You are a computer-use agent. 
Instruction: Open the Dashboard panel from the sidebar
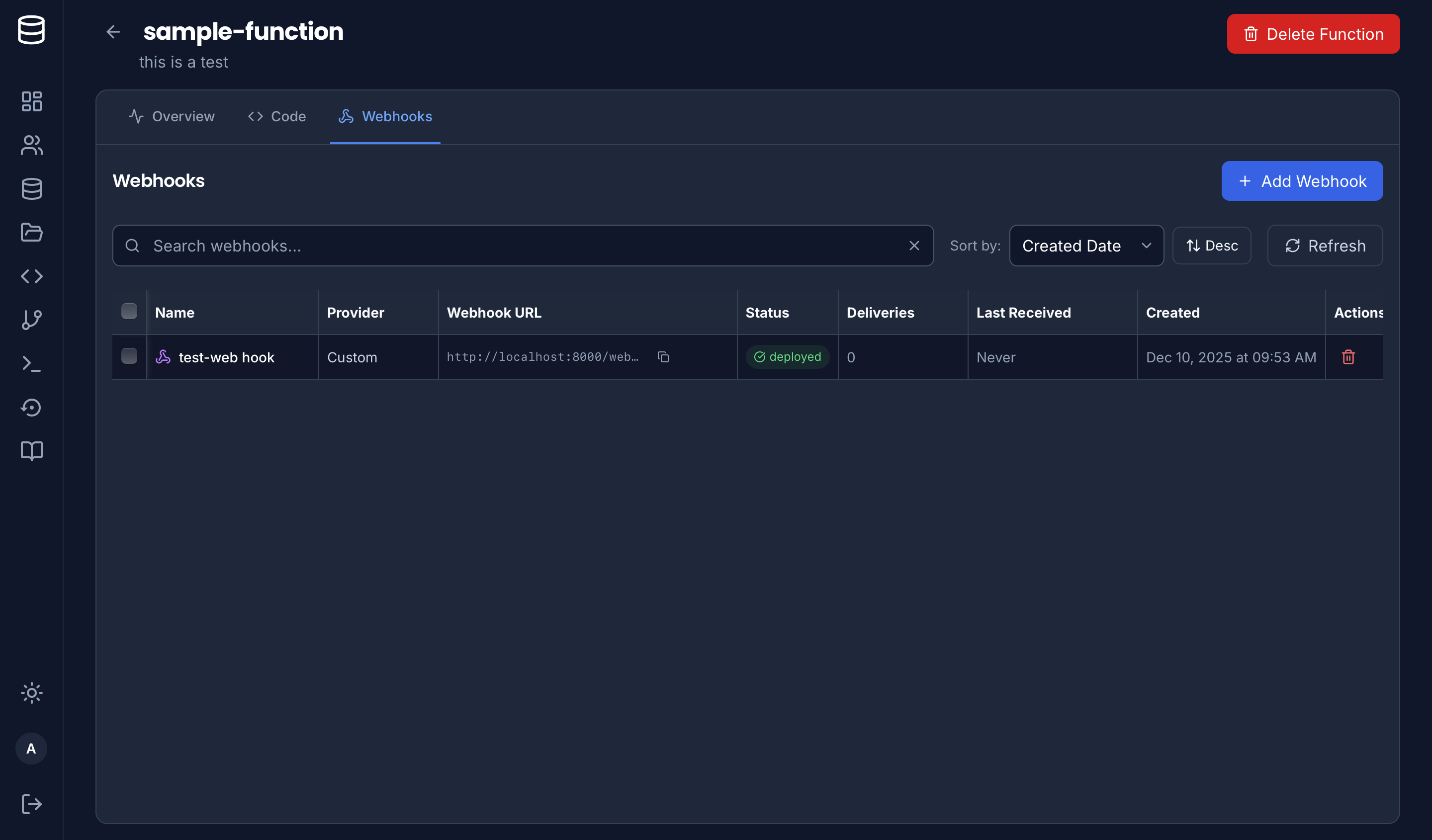(x=31, y=102)
